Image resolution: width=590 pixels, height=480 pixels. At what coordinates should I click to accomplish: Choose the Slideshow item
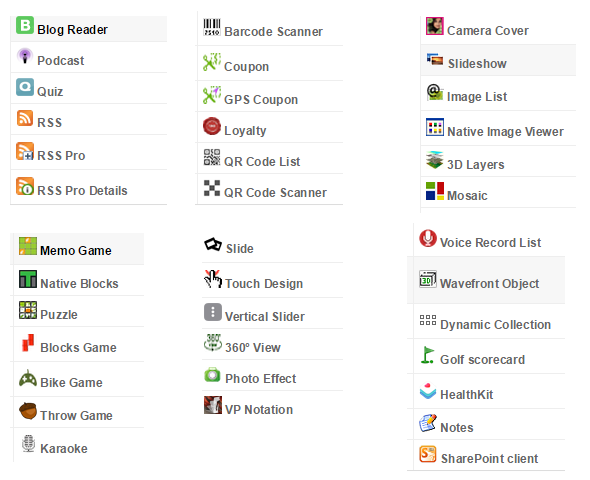pyautogui.click(x=498, y=60)
